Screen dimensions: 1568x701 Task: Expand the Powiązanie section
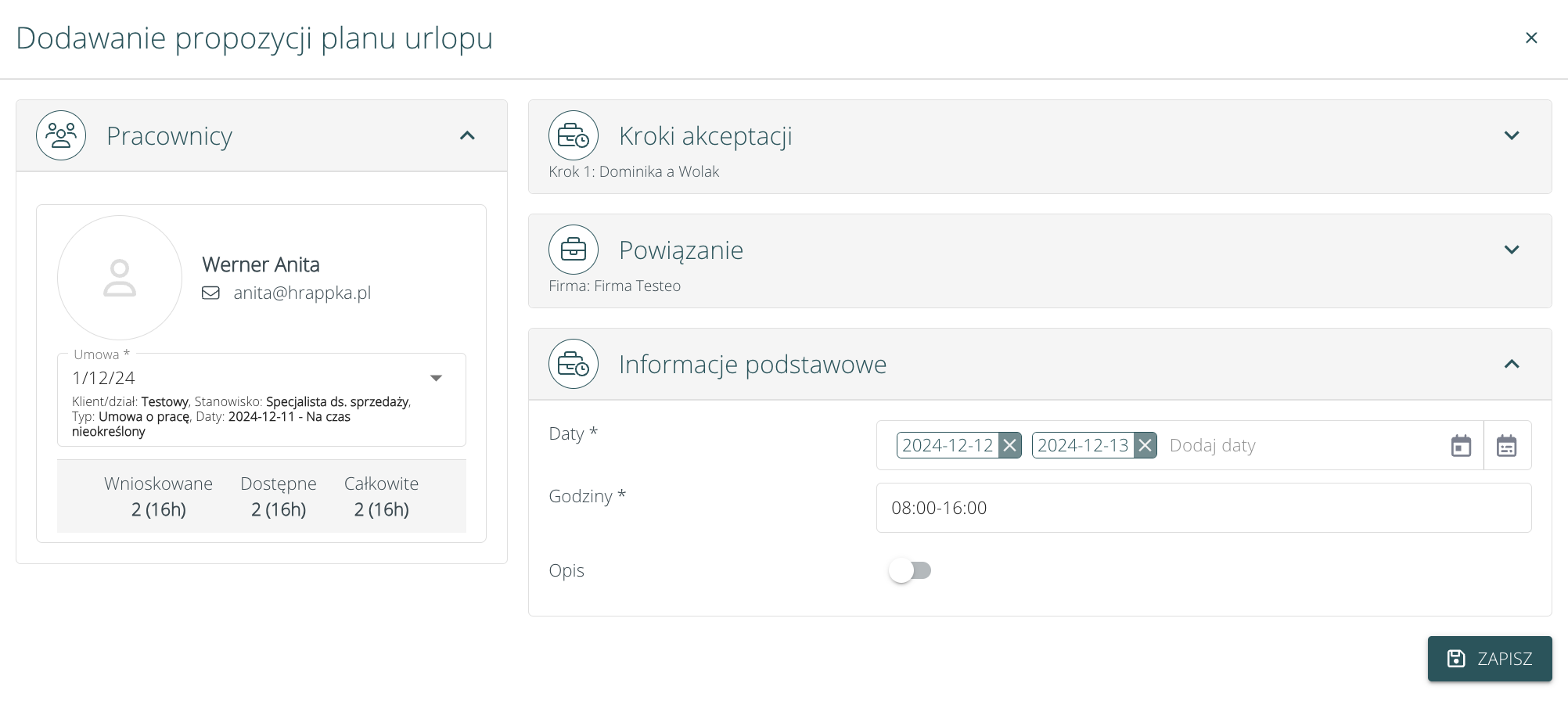point(1512,250)
